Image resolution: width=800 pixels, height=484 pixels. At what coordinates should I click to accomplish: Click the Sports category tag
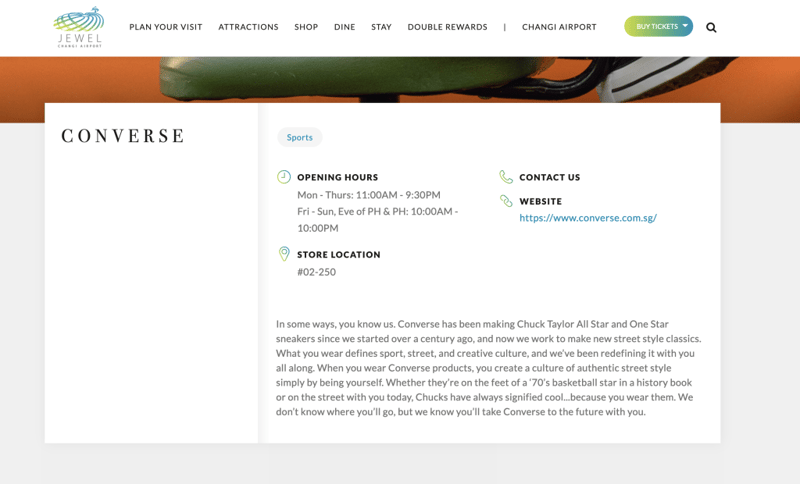(x=299, y=138)
